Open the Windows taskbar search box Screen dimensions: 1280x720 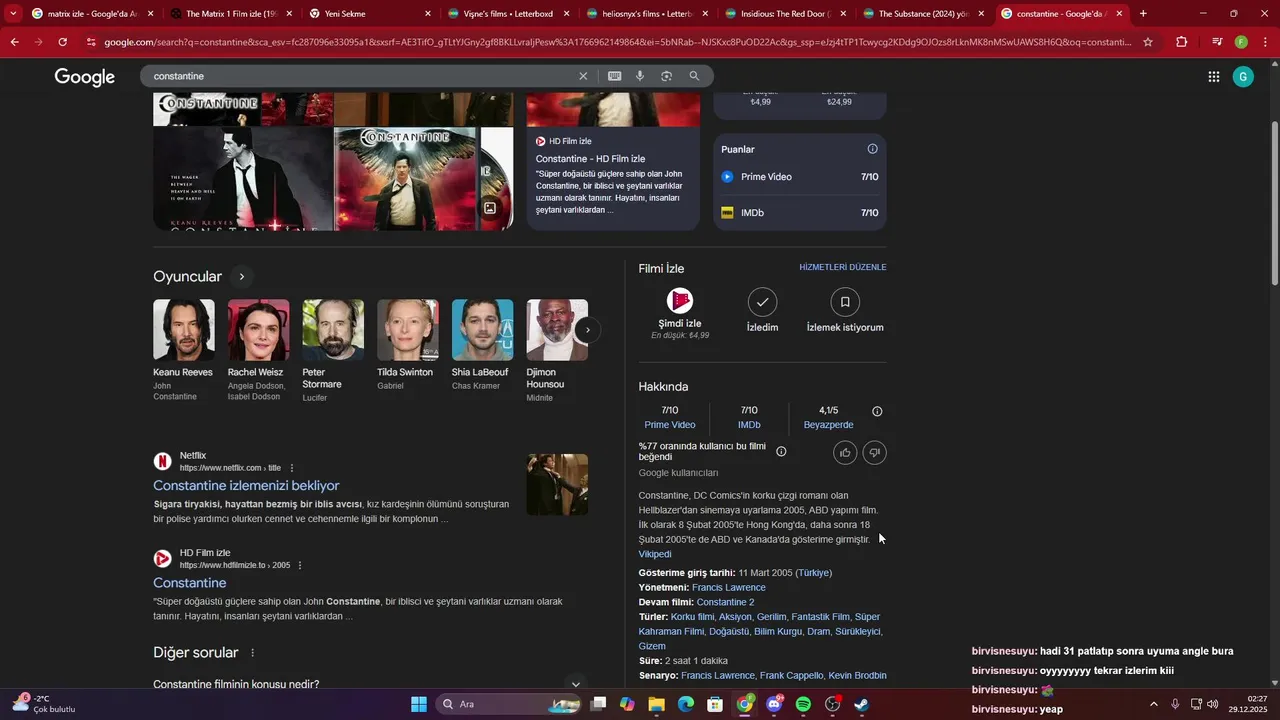tap(510, 704)
